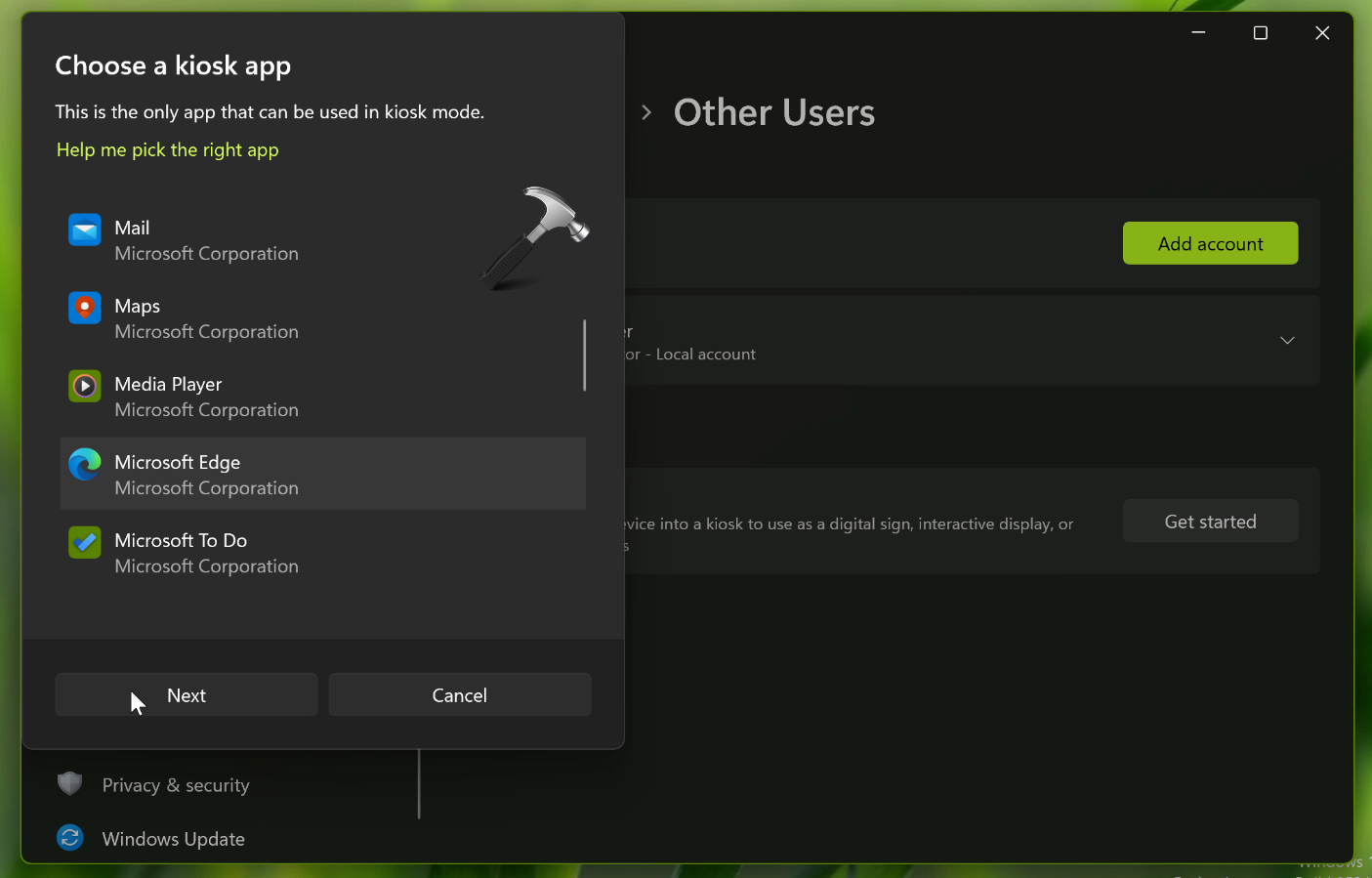Open Windows Update settings
Viewport: 1372px width, 878px height.
tap(173, 839)
